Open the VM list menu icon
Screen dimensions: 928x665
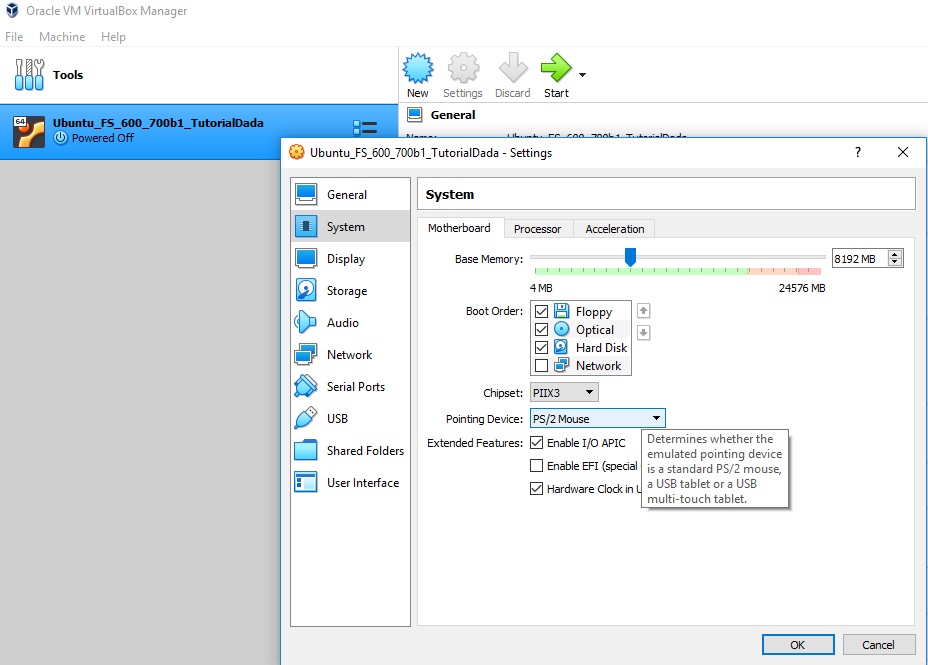click(365, 129)
